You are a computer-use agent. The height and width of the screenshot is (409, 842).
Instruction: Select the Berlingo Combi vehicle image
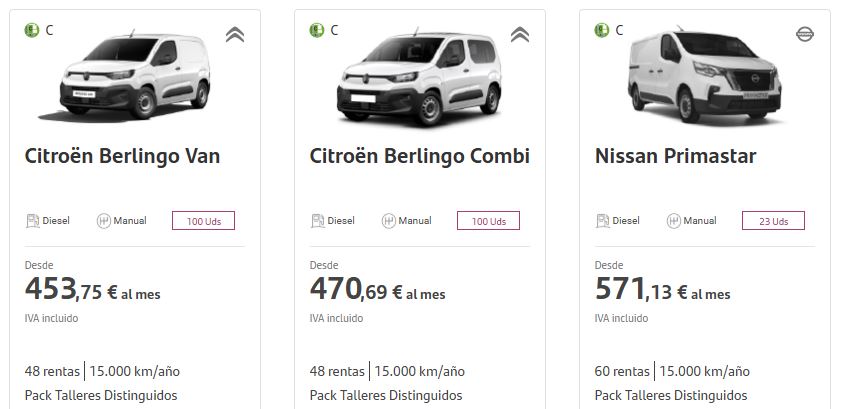(418, 78)
